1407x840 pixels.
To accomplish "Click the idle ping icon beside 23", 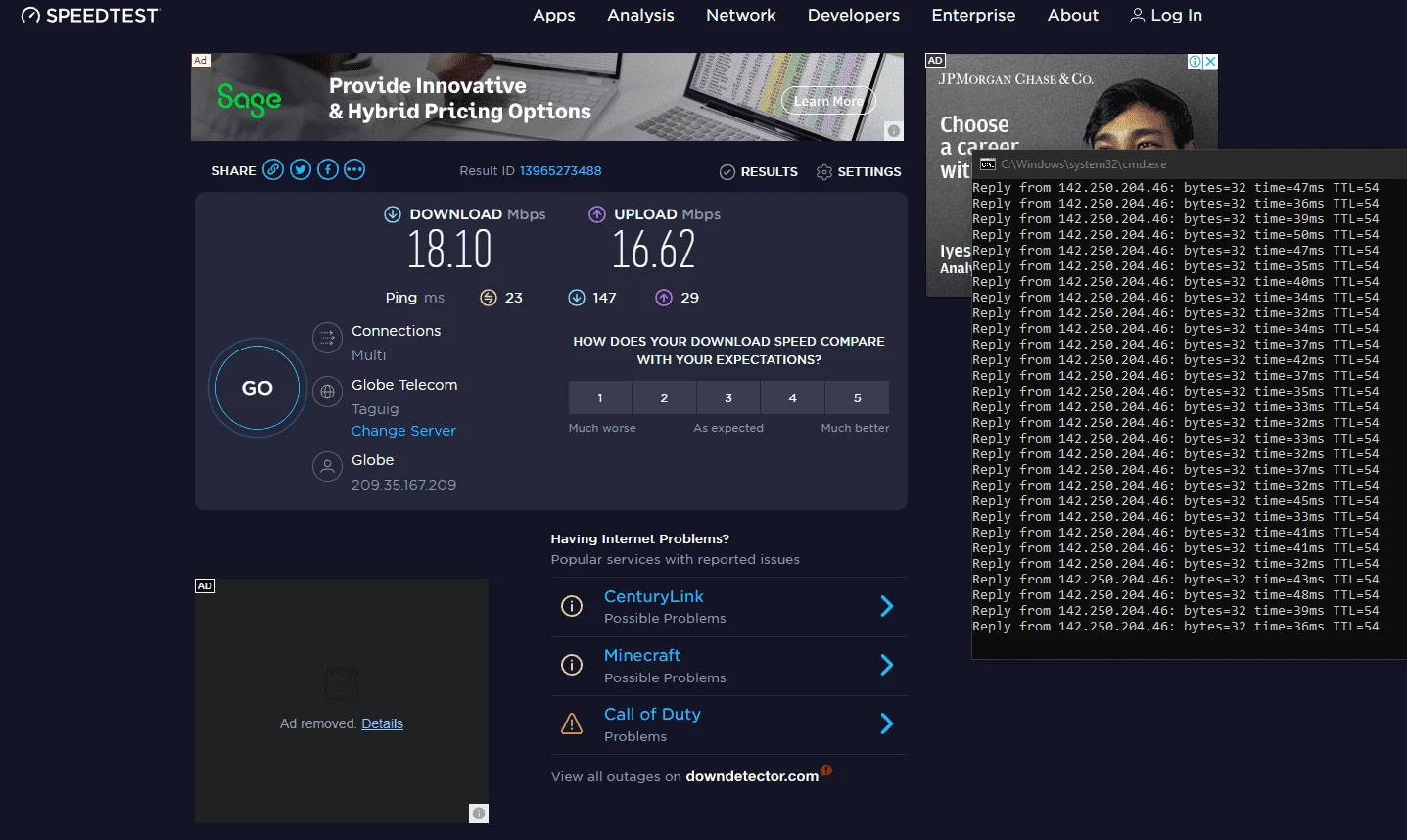I will [489, 298].
